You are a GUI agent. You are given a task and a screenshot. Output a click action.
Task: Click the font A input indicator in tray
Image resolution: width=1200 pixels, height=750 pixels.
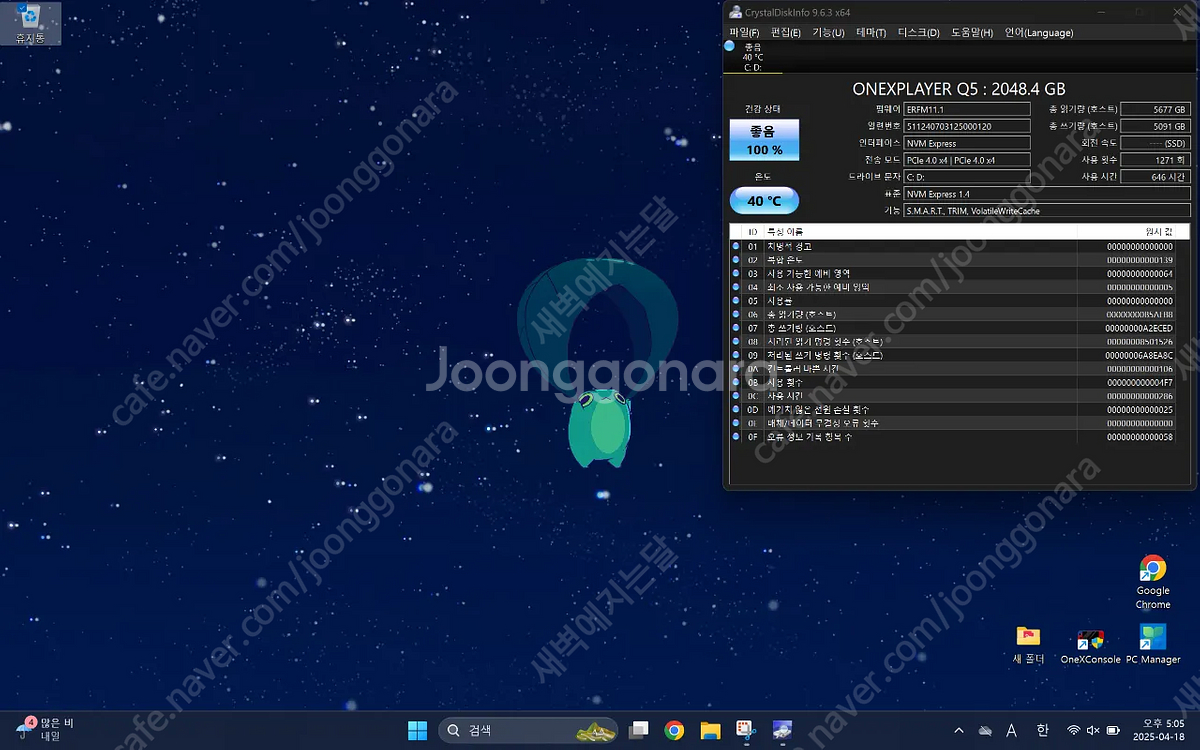click(1011, 731)
